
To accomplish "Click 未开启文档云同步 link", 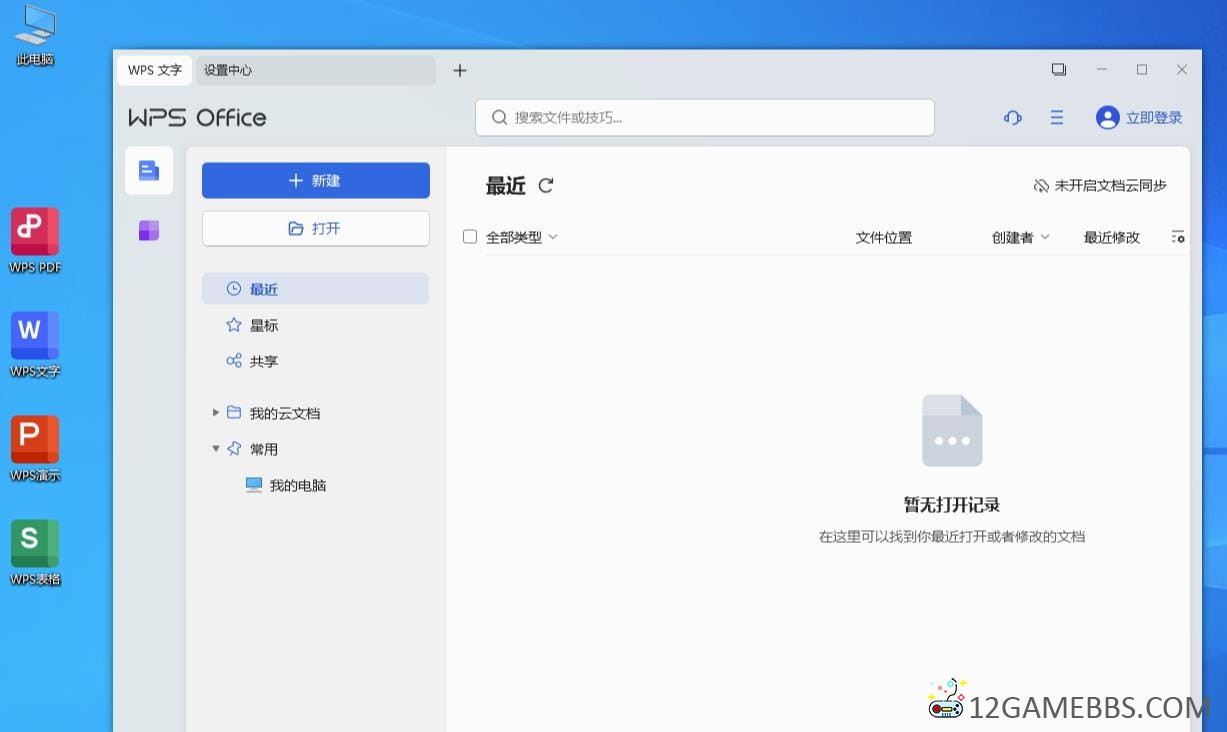I will click(1110, 186).
